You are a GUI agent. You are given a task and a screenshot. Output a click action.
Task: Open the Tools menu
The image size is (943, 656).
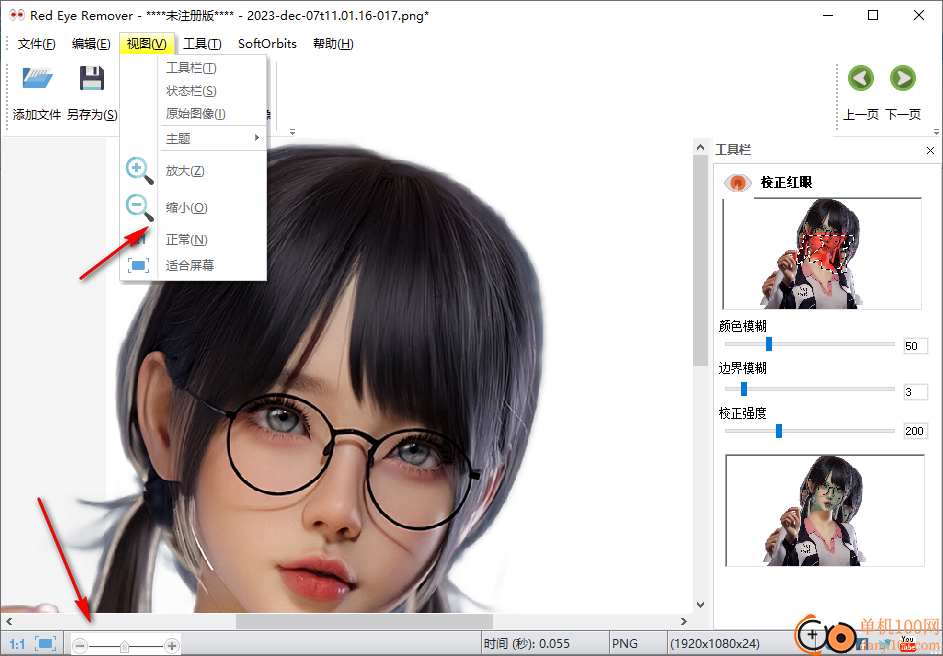pos(202,44)
